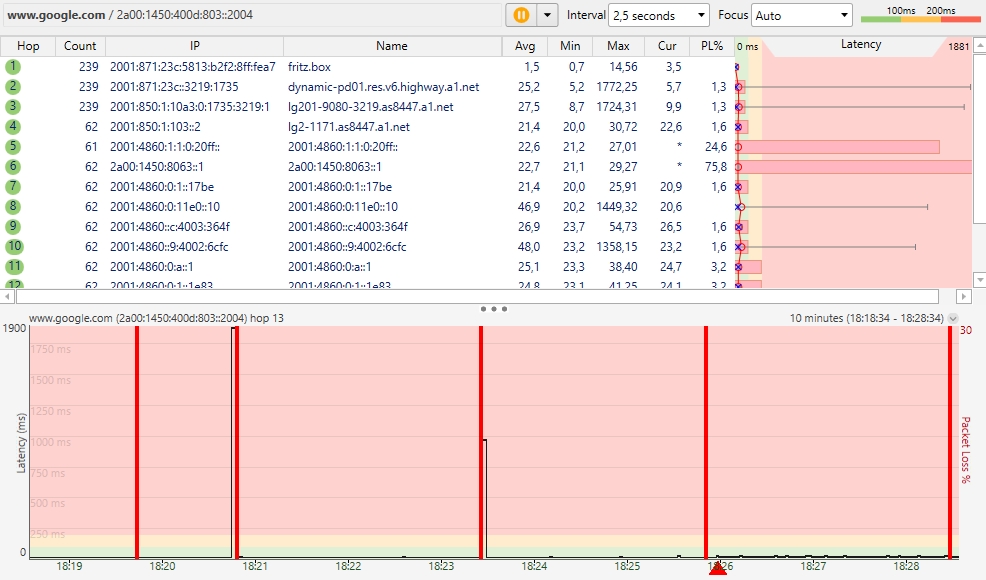
Task: Select hop 8 green circle icon
Action: 13,206
